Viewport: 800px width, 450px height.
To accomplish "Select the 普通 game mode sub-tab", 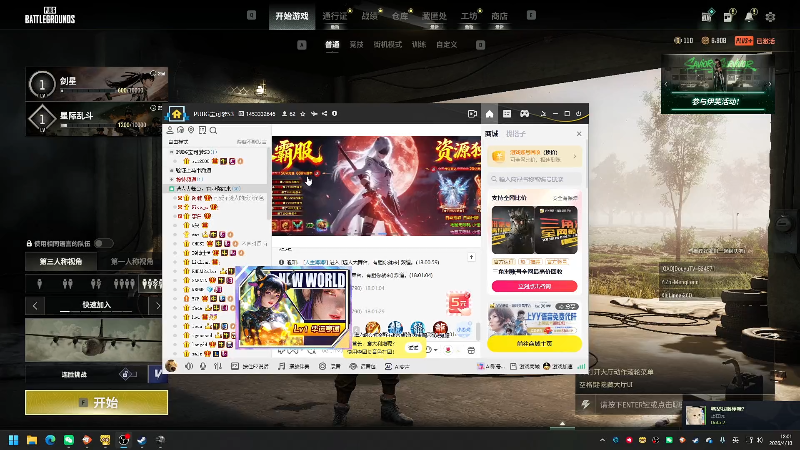I will (x=332, y=45).
